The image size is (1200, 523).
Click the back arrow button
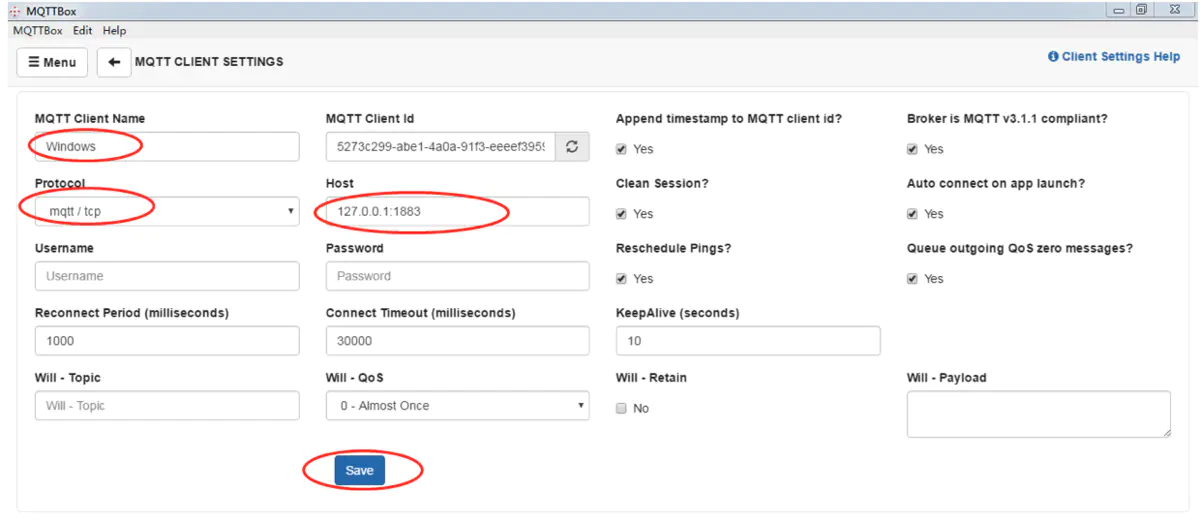coord(114,62)
